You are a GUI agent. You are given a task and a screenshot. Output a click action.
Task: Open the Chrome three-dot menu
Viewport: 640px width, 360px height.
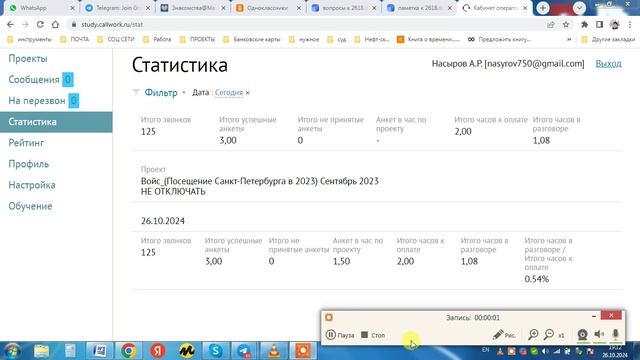(x=630, y=24)
